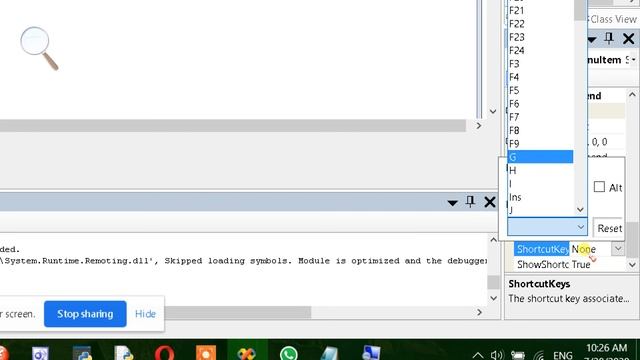Click the key list scrollbar thumb
640x360 pixels.
coord(580,10)
